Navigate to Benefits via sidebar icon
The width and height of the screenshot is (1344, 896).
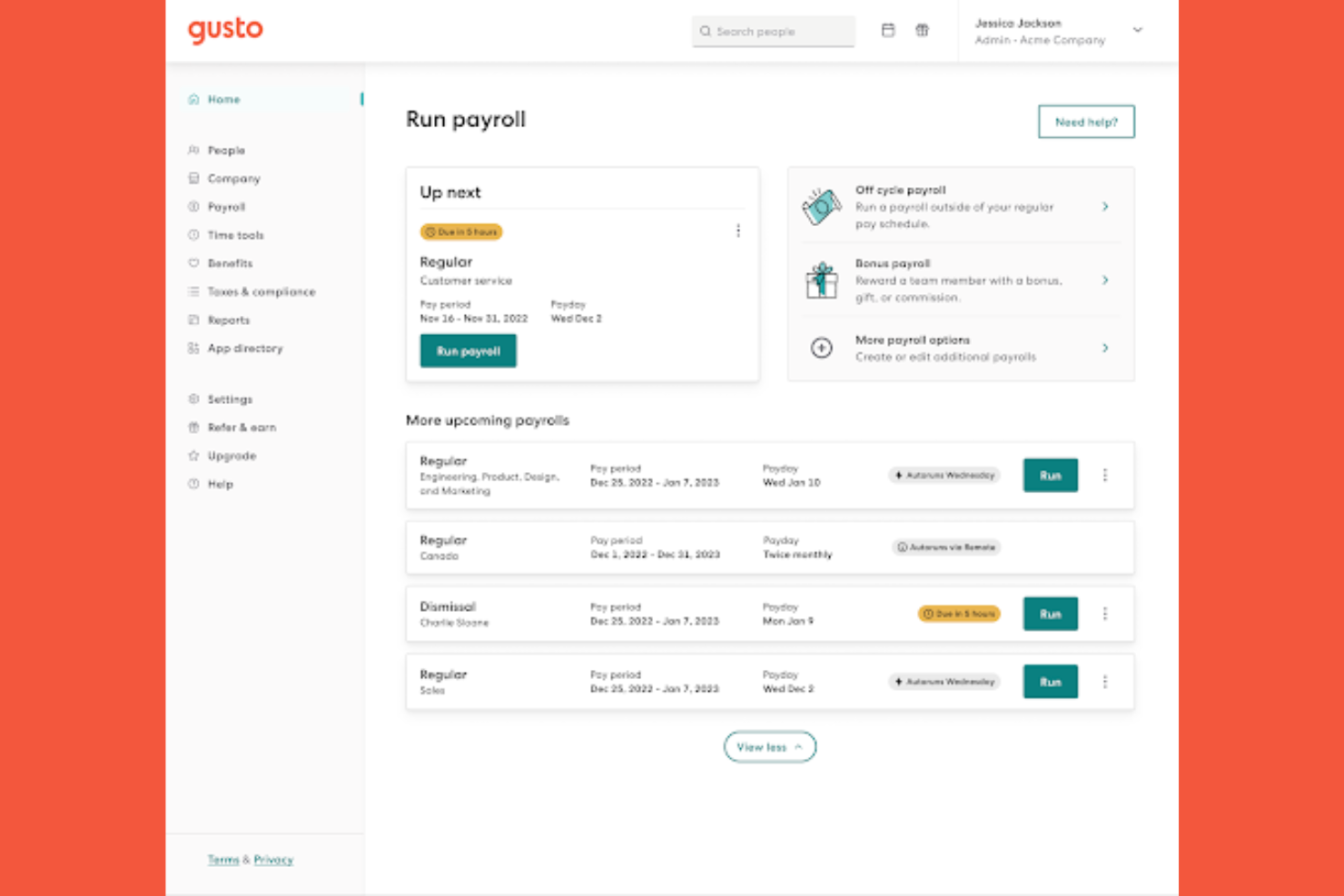click(229, 263)
